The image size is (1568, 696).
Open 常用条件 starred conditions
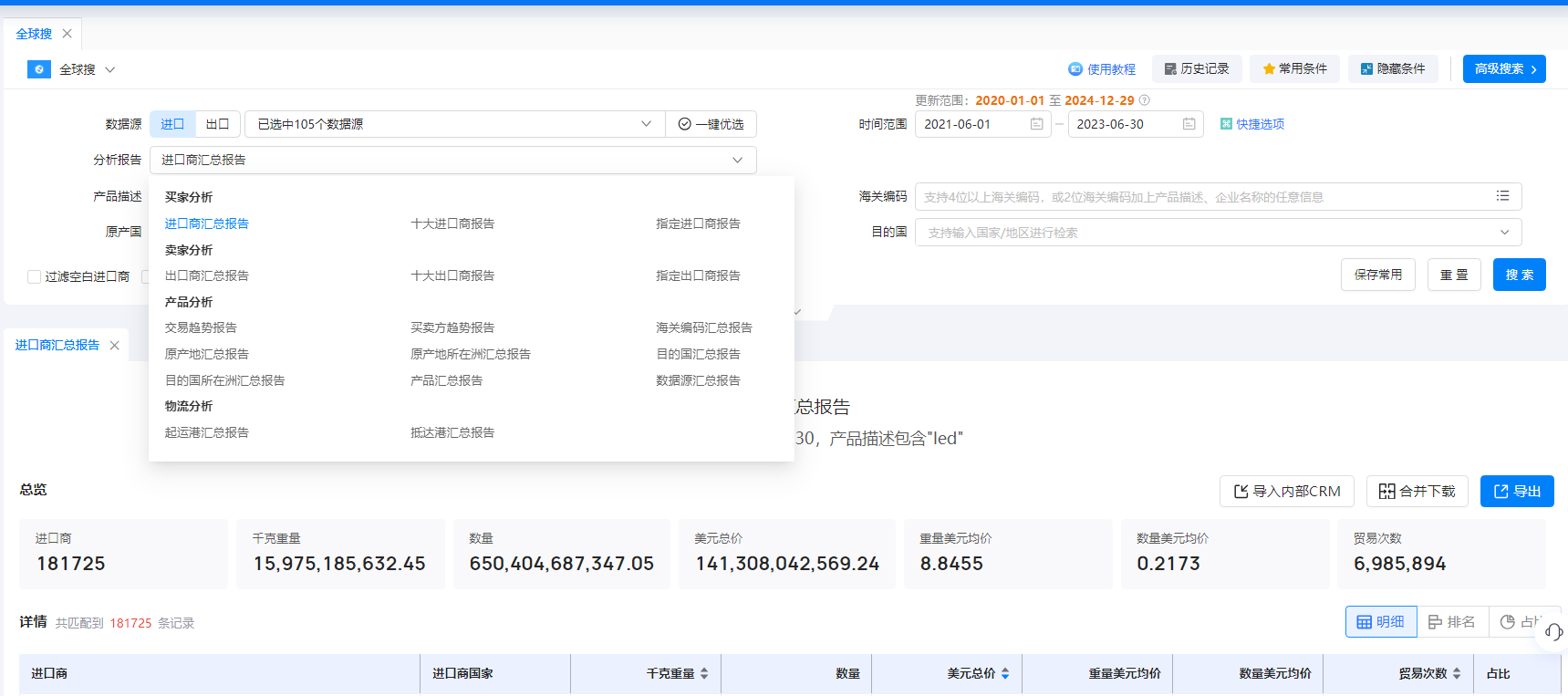click(1294, 69)
